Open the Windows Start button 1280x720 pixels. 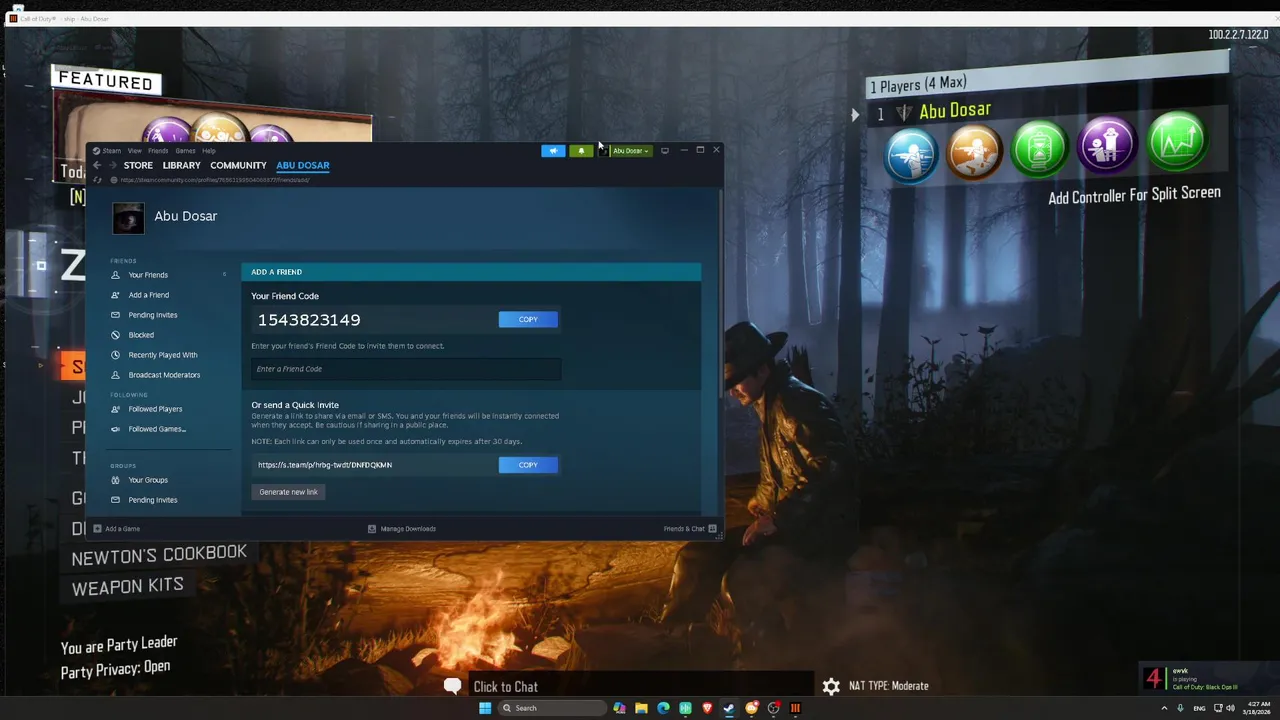(485, 708)
